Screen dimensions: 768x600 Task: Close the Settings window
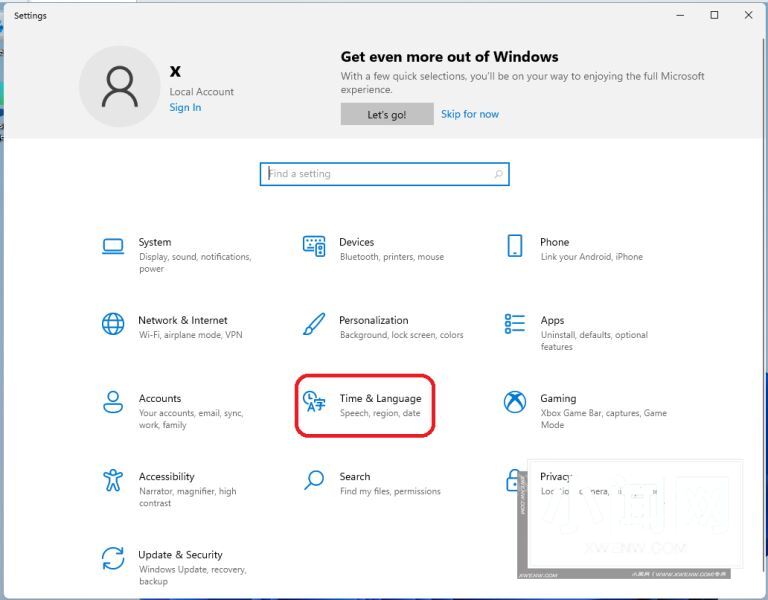pyautogui.click(x=748, y=15)
